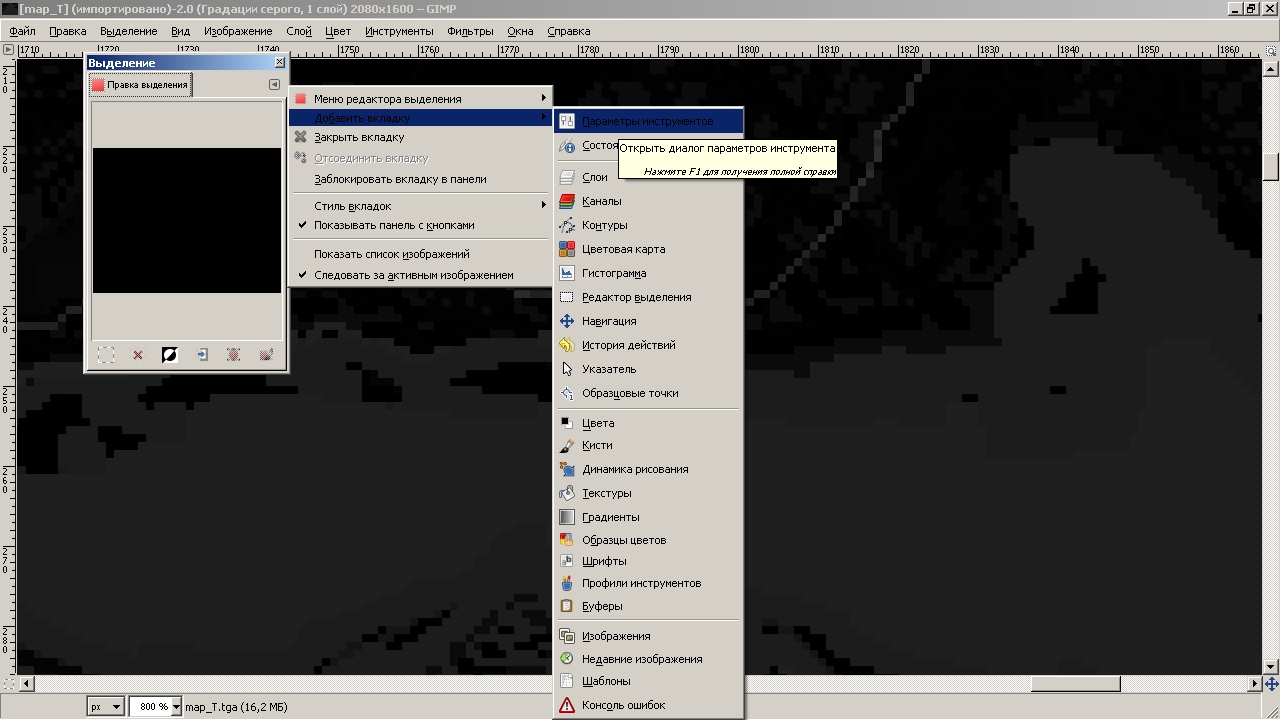Click Добавить вкладку menu entry
The width and height of the screenshot is (1280, 720).
tap(421, 118)
